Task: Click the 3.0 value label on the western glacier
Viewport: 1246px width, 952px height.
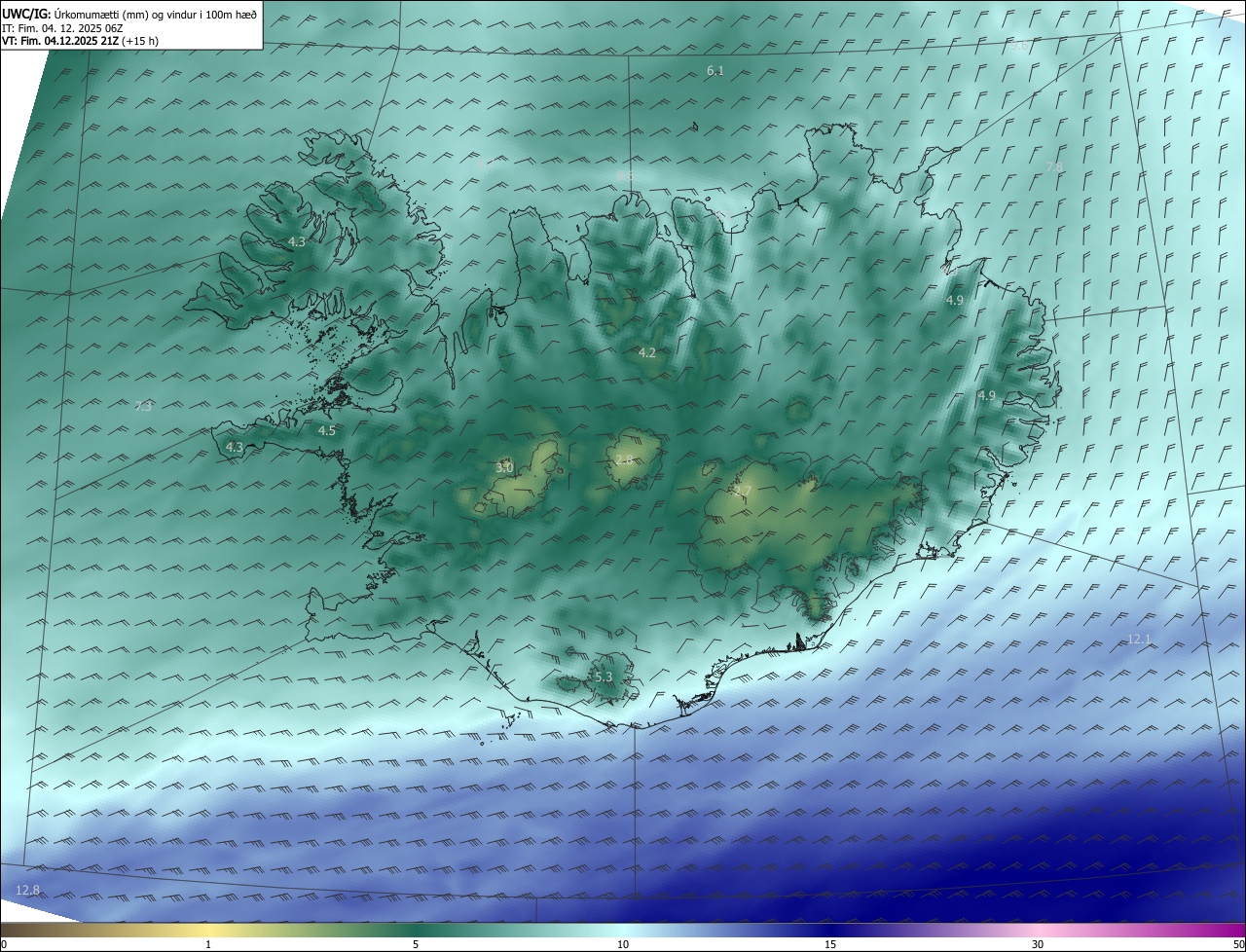Action: point(504,468)
